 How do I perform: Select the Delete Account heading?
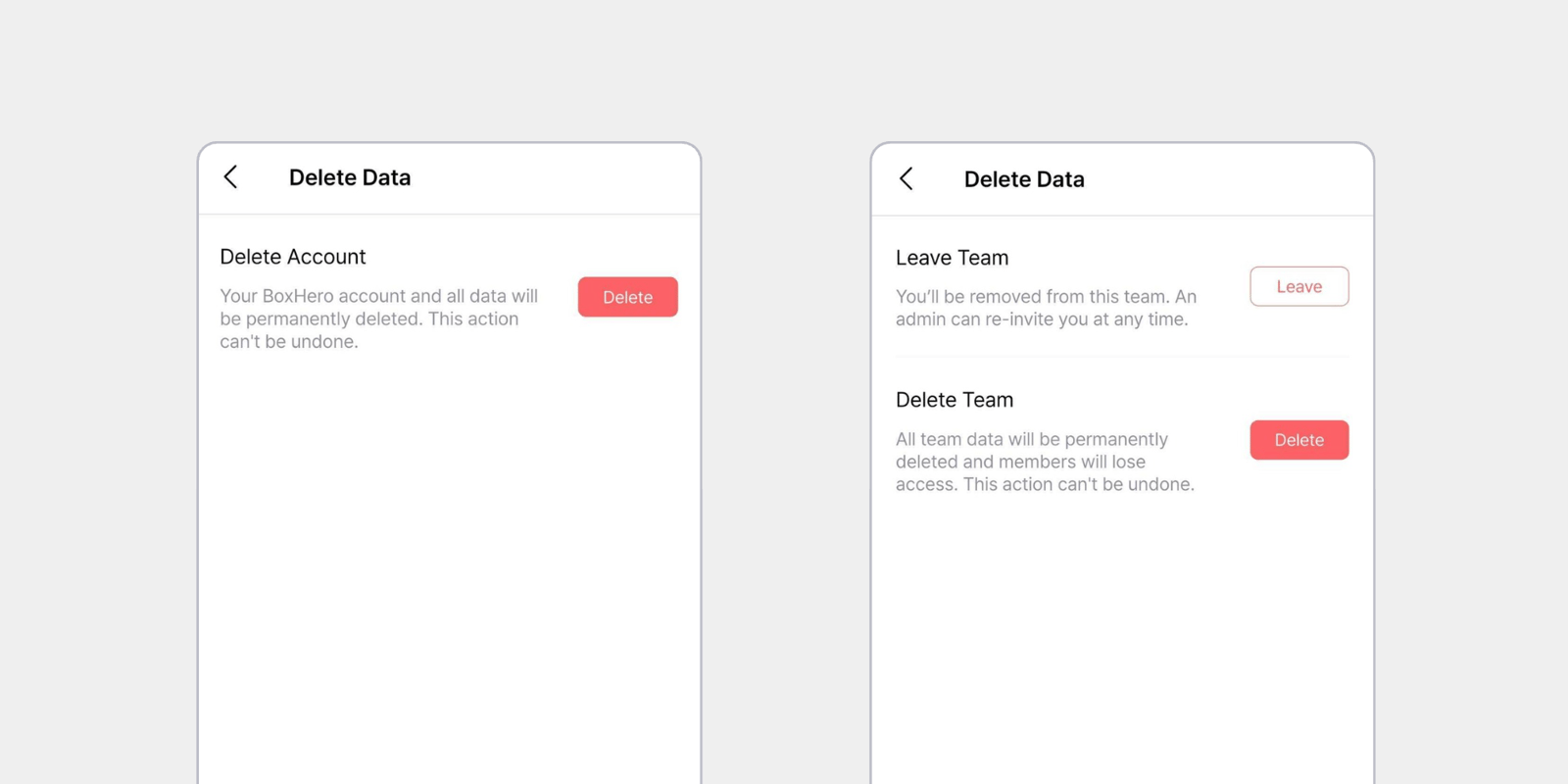[293, 257]
